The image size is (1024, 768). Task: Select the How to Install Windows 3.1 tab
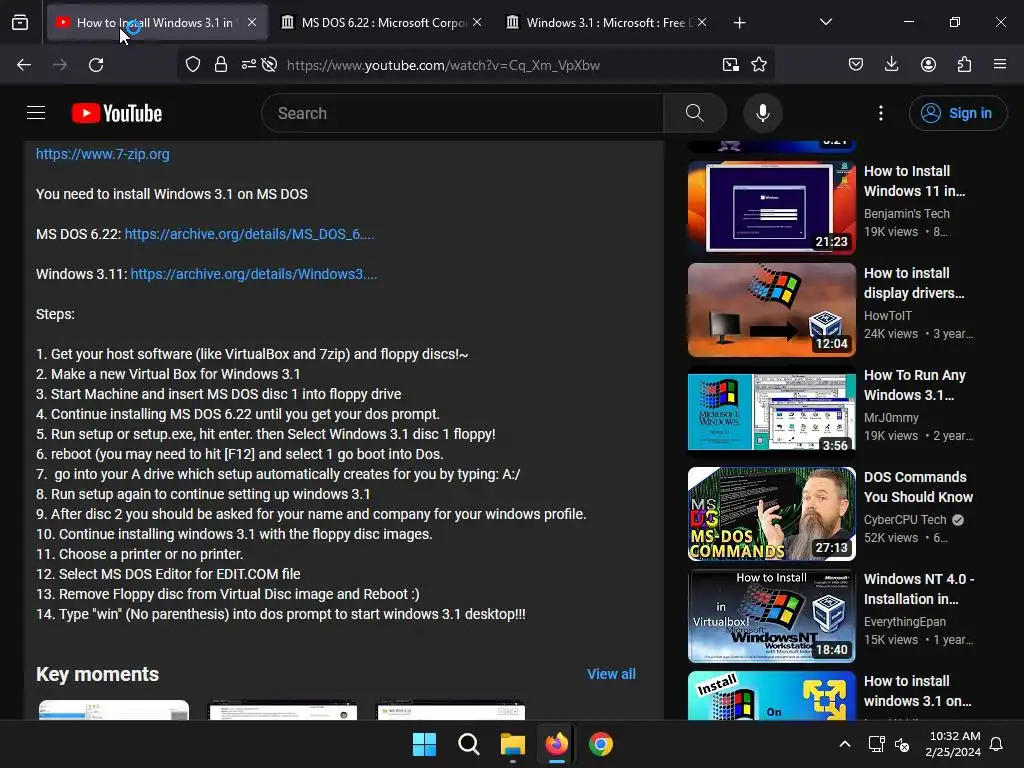(x=157, y=23)
